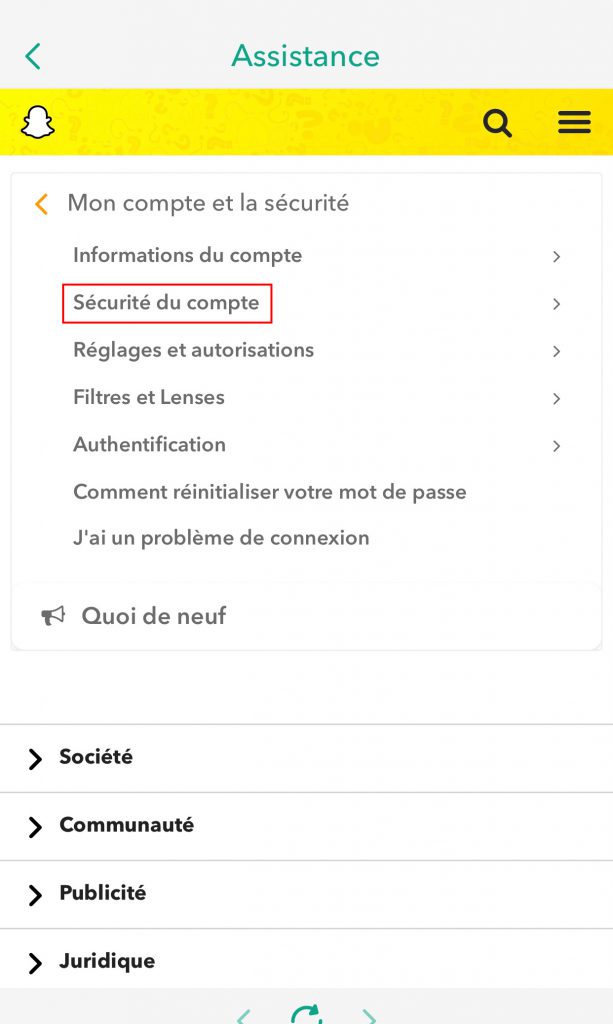Tap the browser back arrow in bottom bar

[243, 1015]
